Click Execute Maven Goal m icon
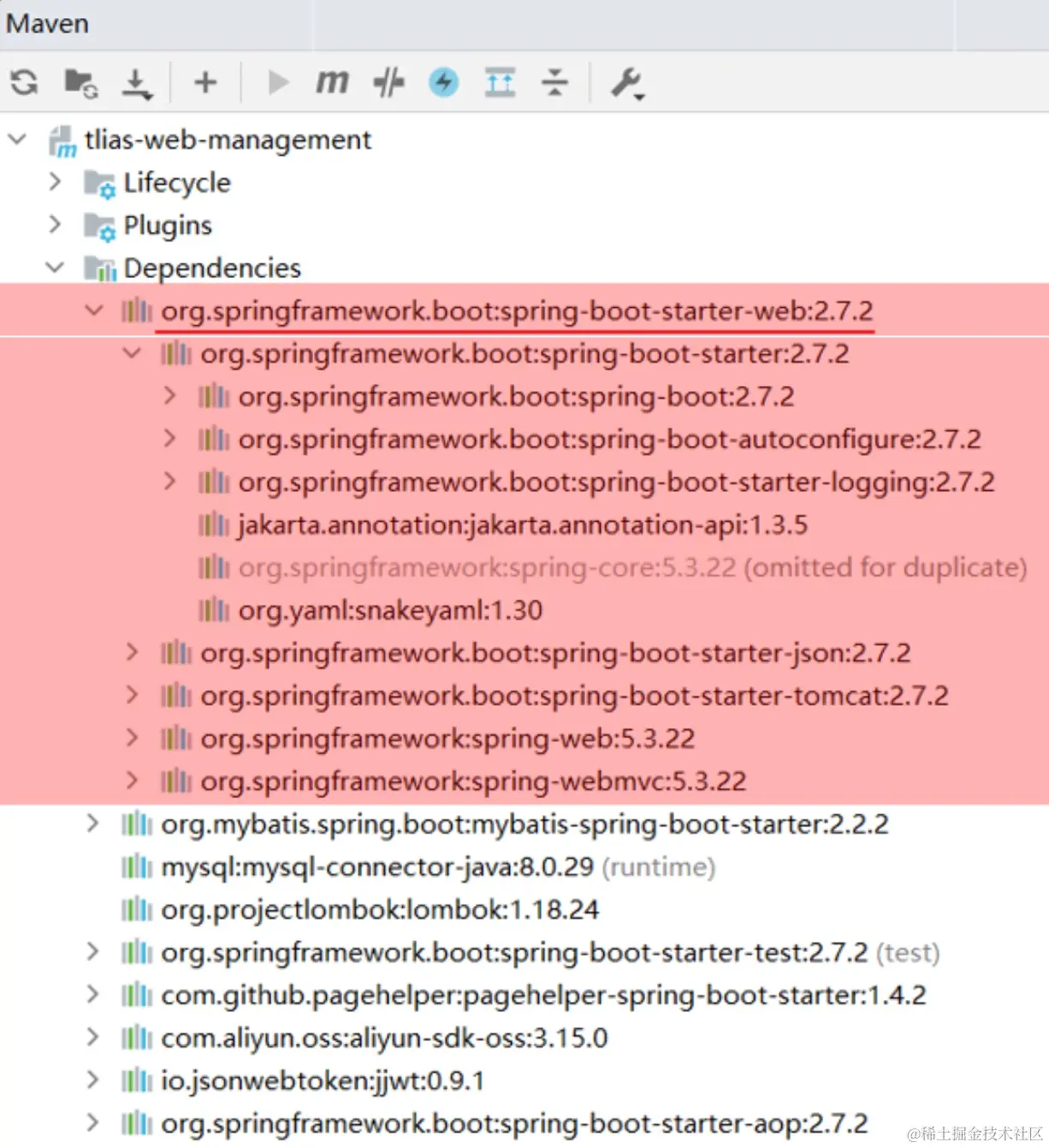Image resolution: width=1049 pixels, height=1148 pixels. (332, 82)
